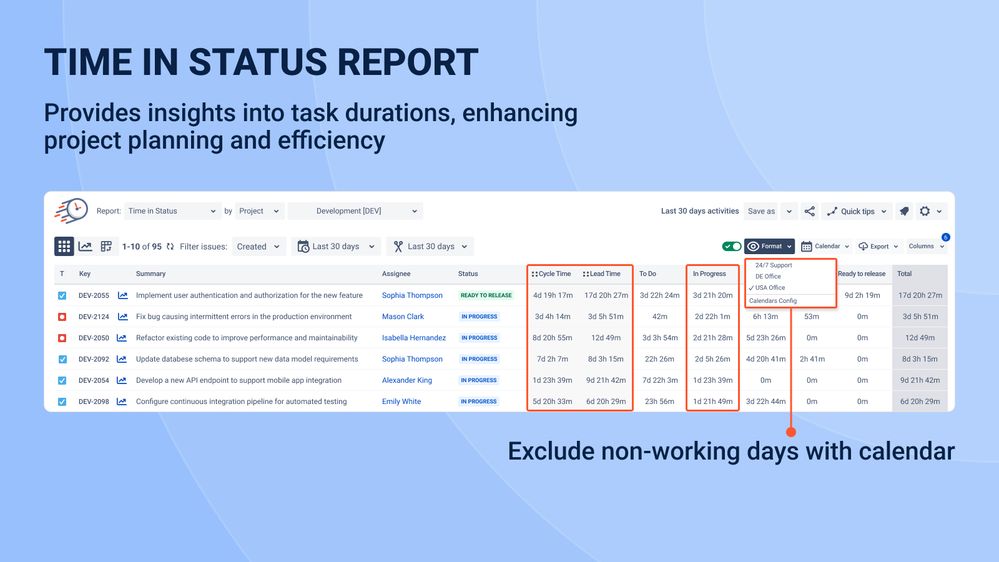Open Sophia Thompson link on DEV-2055 row
The height and width of the screenshot is (562, 999).
[412, 295]
